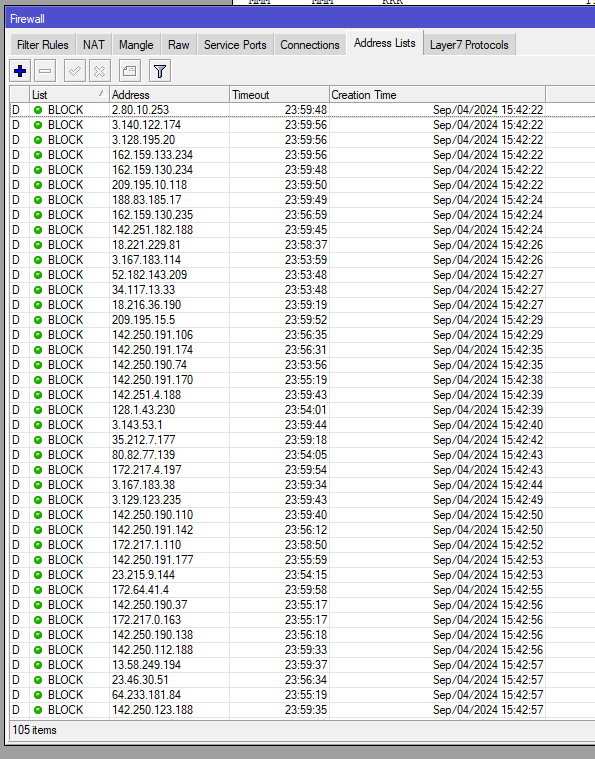Select the row with address 3.167.183.38

click(302, 485)
